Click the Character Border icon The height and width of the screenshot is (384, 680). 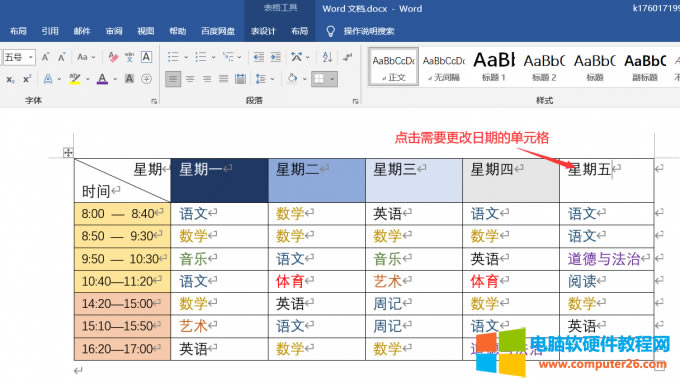point(147,57)
